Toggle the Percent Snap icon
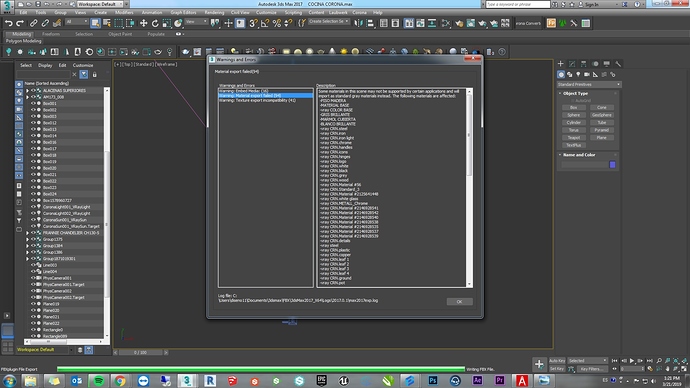Image resolution: width=690 pixels, height=388 pixels. point(277,23)
